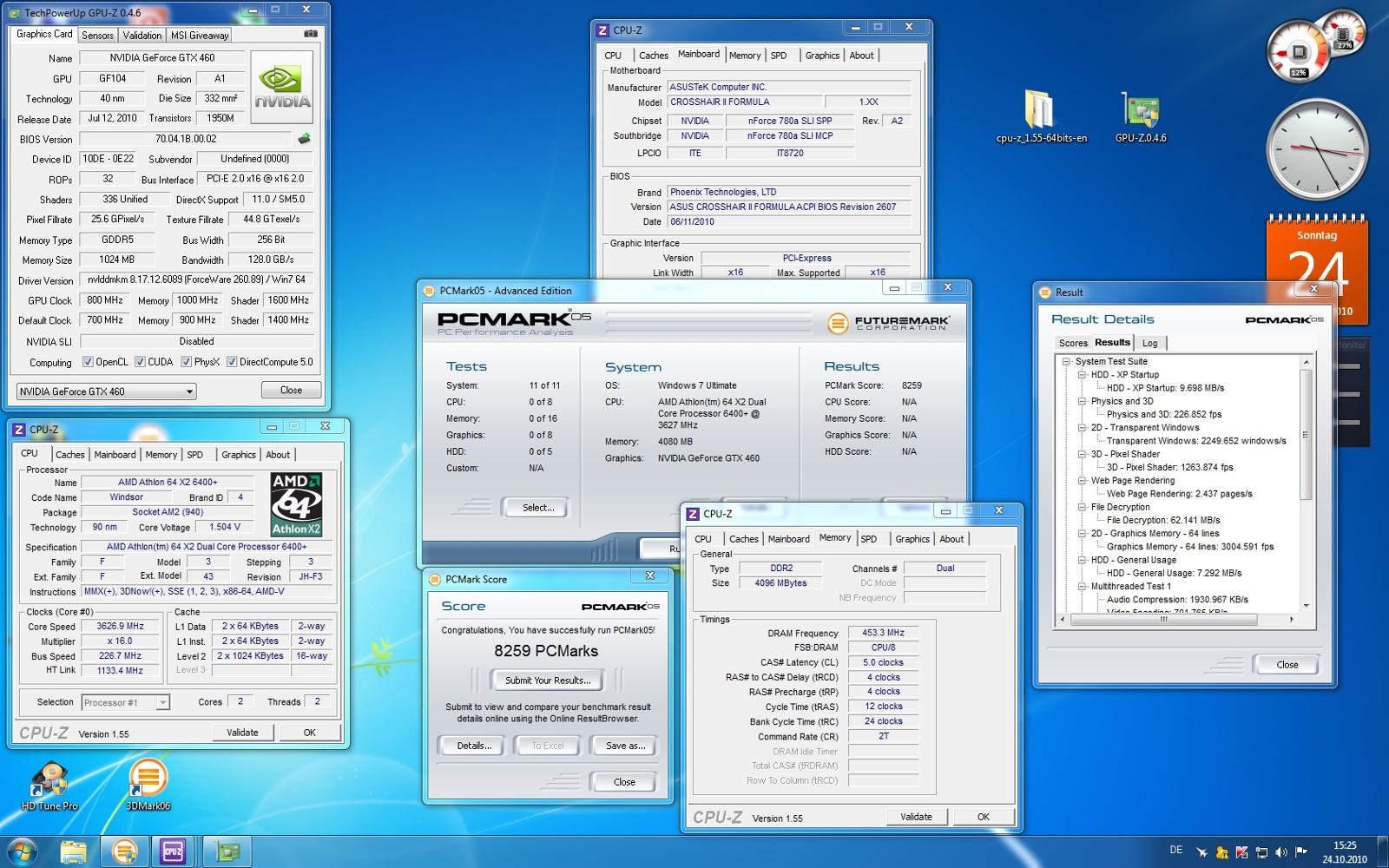Collapse the HDD - XP Startup node
This screenshot has width=1389, height=868.
(x=1082, y=375)
